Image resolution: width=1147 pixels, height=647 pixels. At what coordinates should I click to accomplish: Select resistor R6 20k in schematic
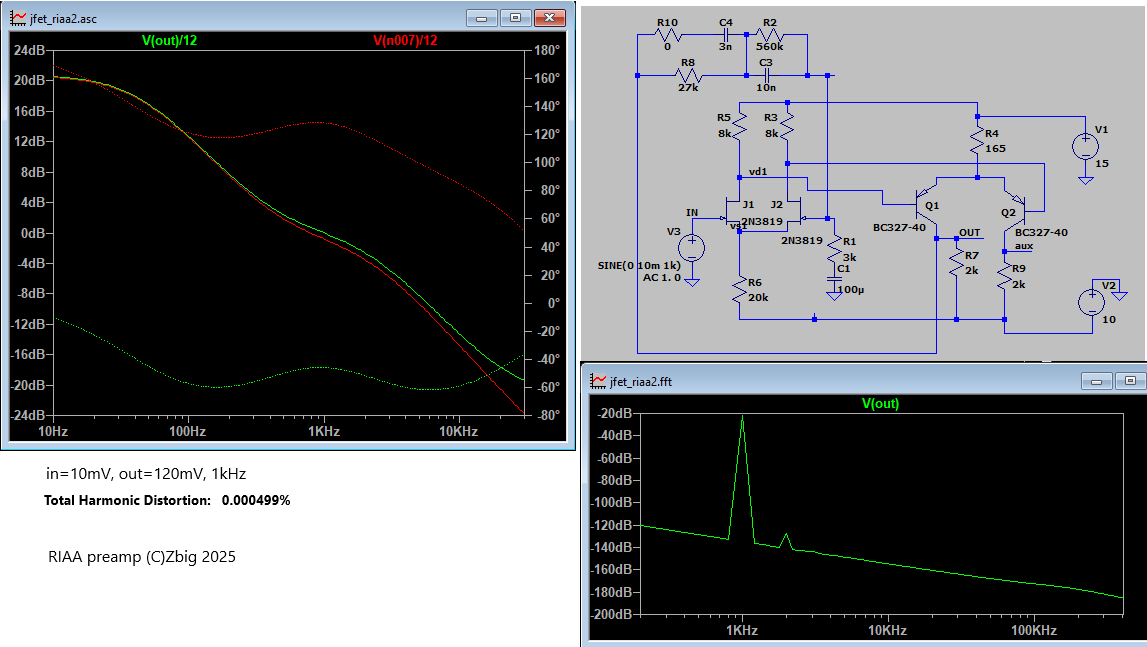pos(740,290)
